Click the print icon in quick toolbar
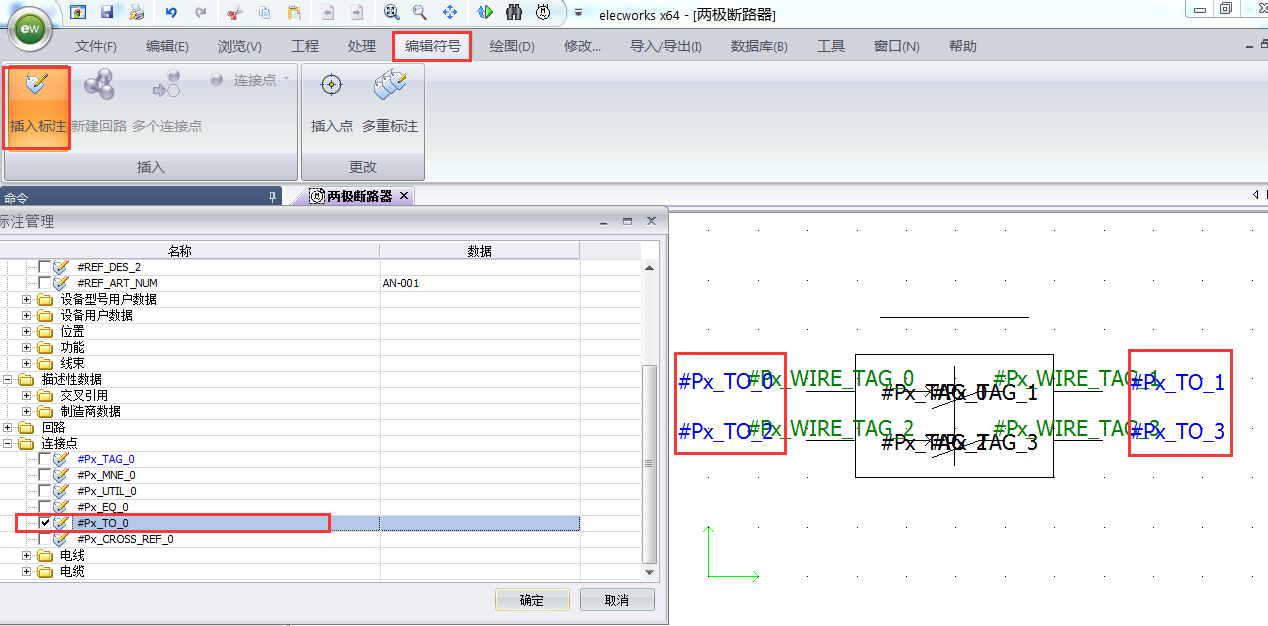 tap(136, 12)
